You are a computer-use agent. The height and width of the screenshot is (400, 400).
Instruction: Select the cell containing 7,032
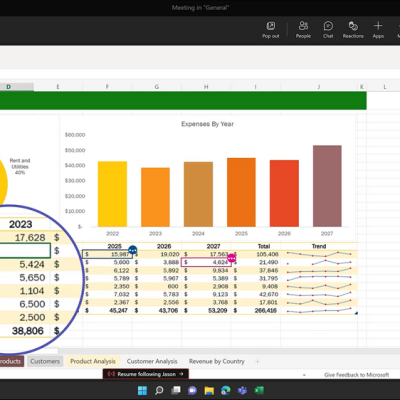pyautogui.click(x=107, y=294)
